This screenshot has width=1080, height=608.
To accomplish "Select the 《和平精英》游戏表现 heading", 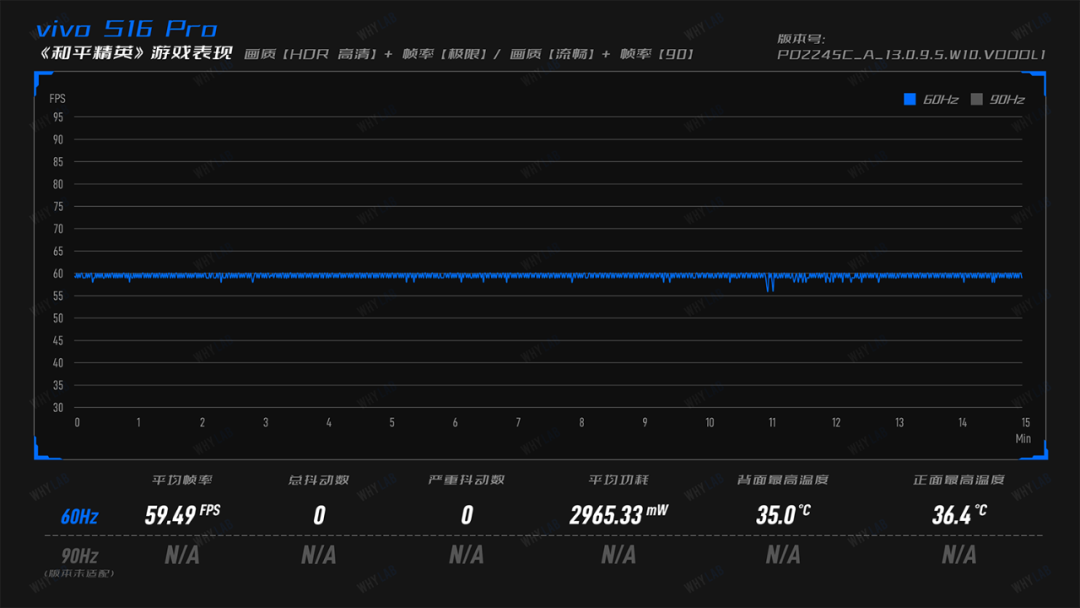I will pos(135,53).
